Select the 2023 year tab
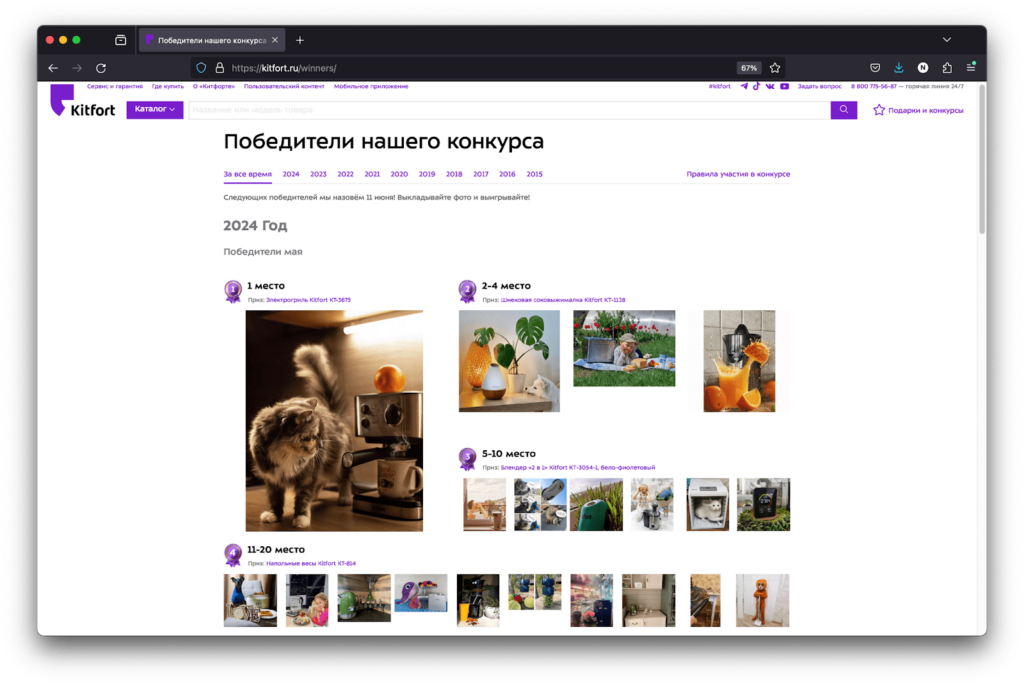Image resolution: width=1024 pixels, height=685 pixels. tap(318, 174)
